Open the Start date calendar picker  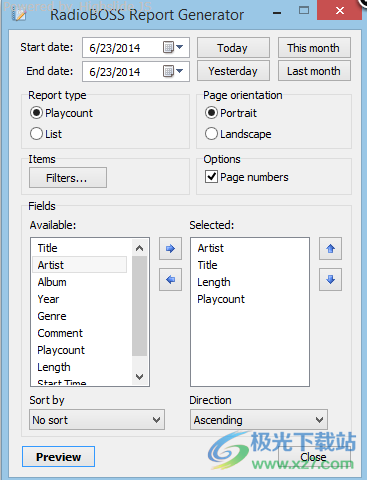(173, 47)
